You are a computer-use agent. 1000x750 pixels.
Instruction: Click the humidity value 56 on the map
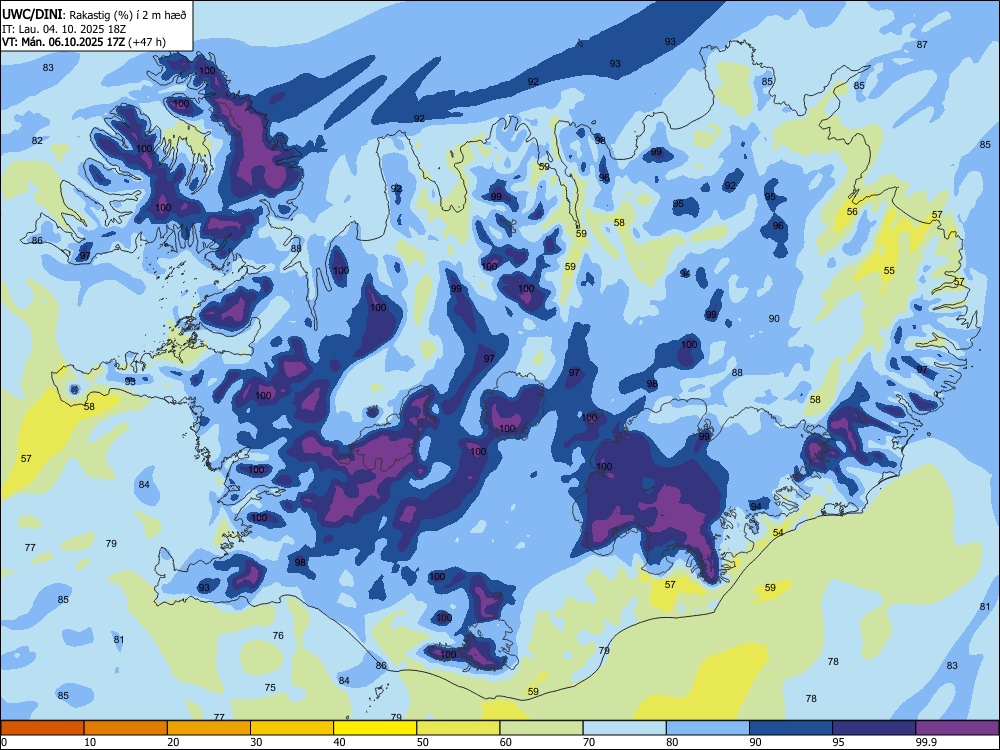pyautogui.click(x=852, y=212)
